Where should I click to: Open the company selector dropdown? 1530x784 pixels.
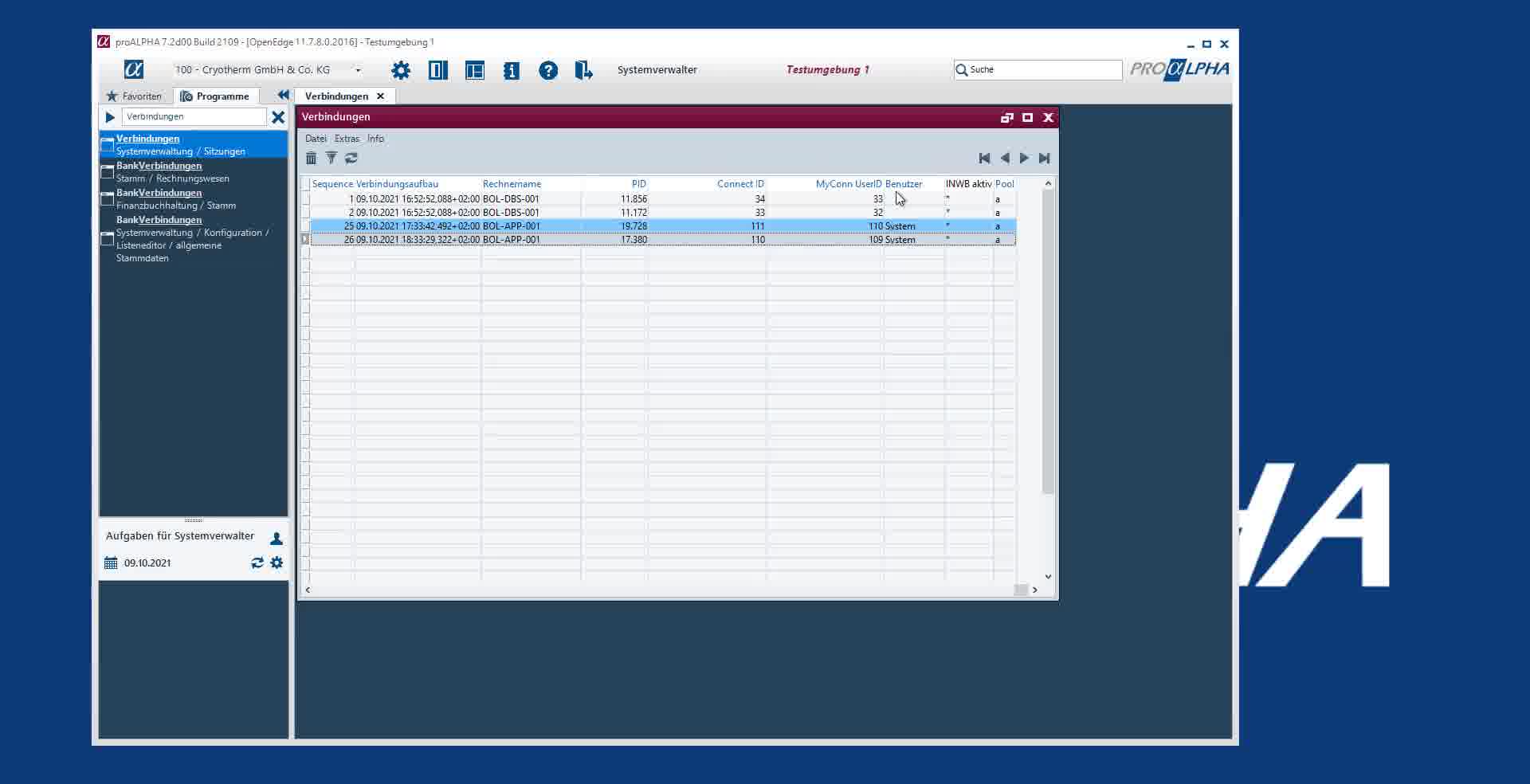pyautogui.click(x=358, y=70)
